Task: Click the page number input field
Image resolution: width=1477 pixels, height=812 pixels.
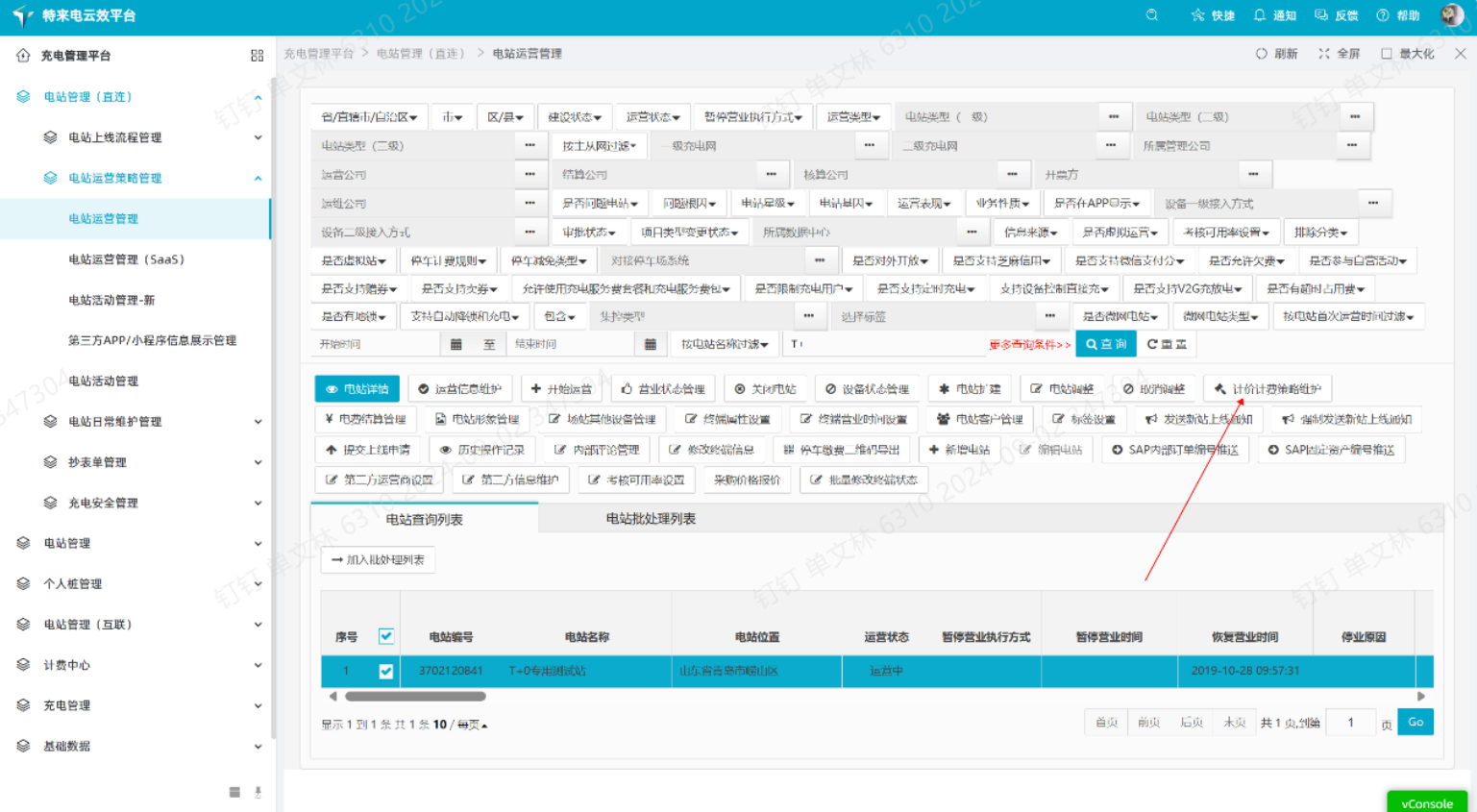Action: (1350, 723)
